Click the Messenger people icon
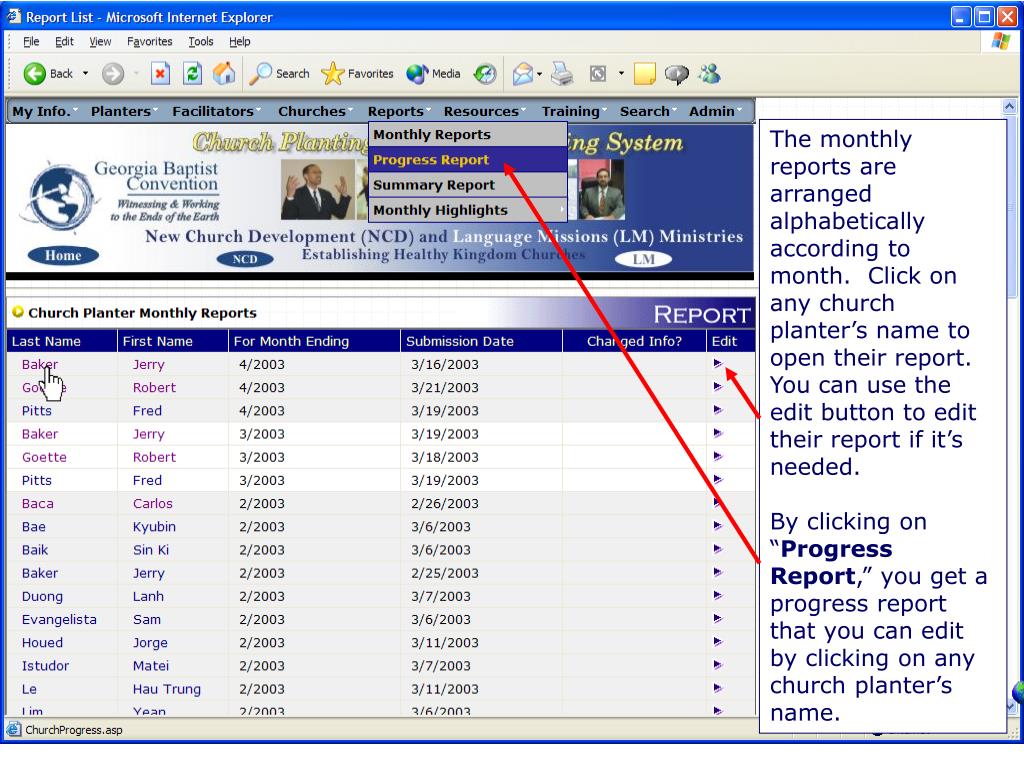This screenshot has height=768, width=1024. point(709,74)
